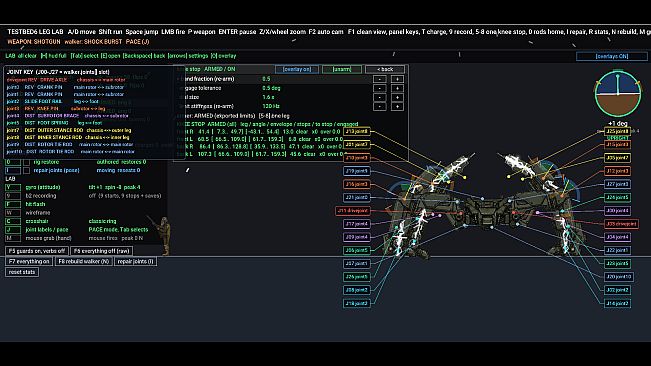Viewport: 651px width, 366px height.
Task: Toggle the Y key gyro (attitude) box
Action: click(x=12, y=188)
